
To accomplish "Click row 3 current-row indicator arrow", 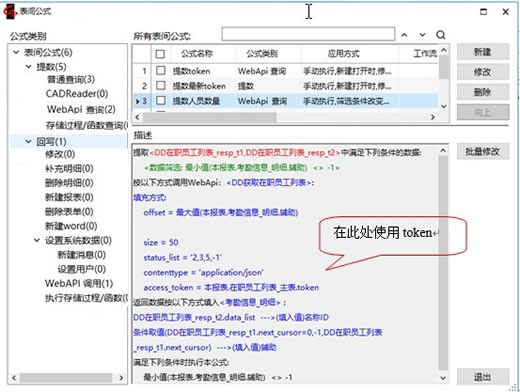I will click(x=137, y=101).
